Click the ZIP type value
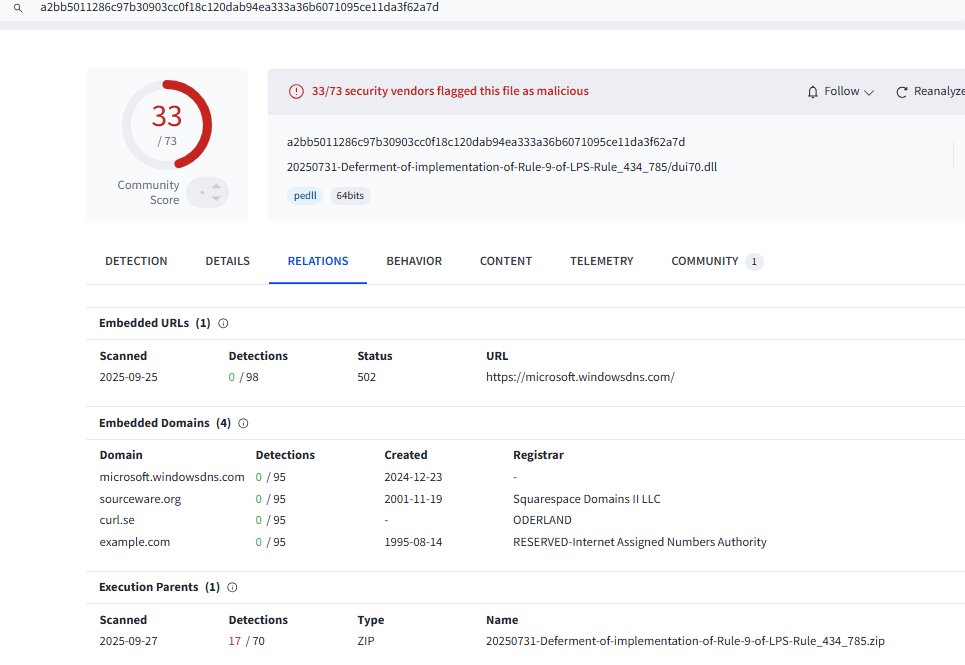This screenshot has width=965, height=665. (366, 641)
